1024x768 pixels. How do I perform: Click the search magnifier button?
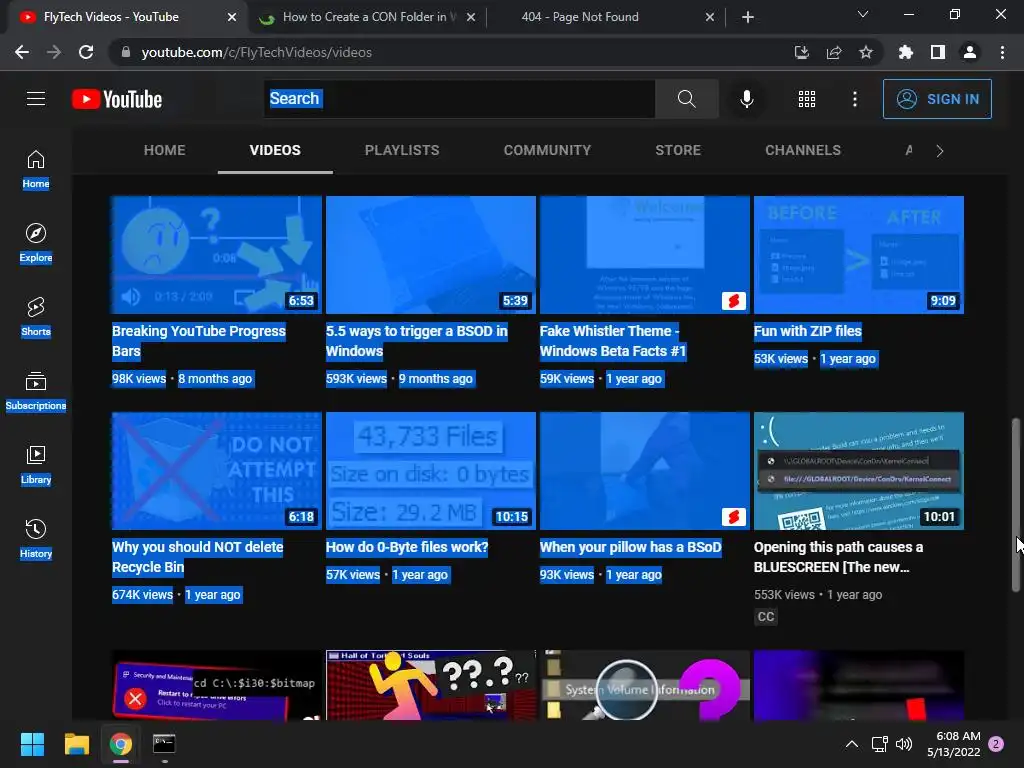686,99
